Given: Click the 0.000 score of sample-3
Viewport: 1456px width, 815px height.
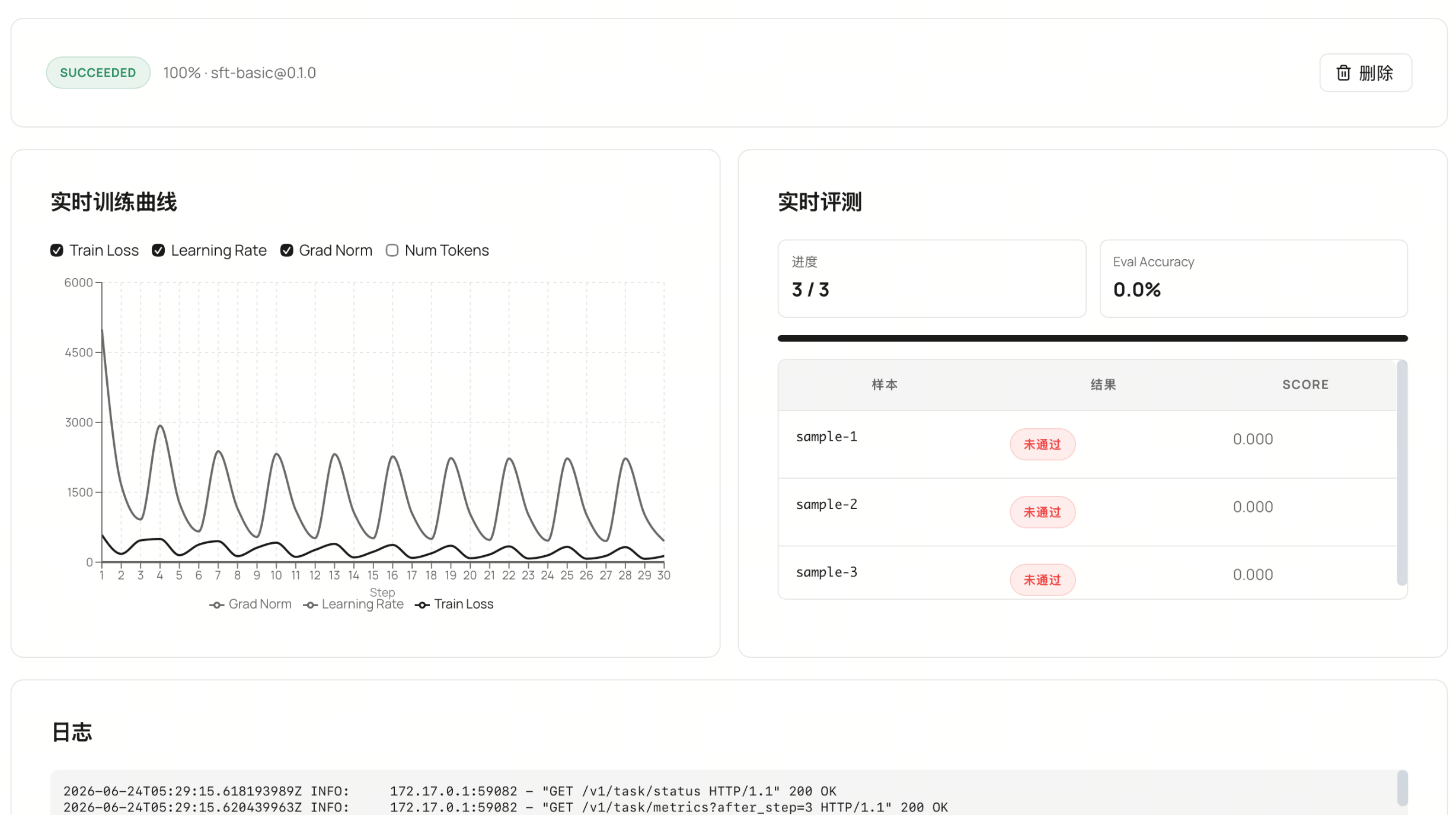Looking at the screenshot, I should 1253,574.
